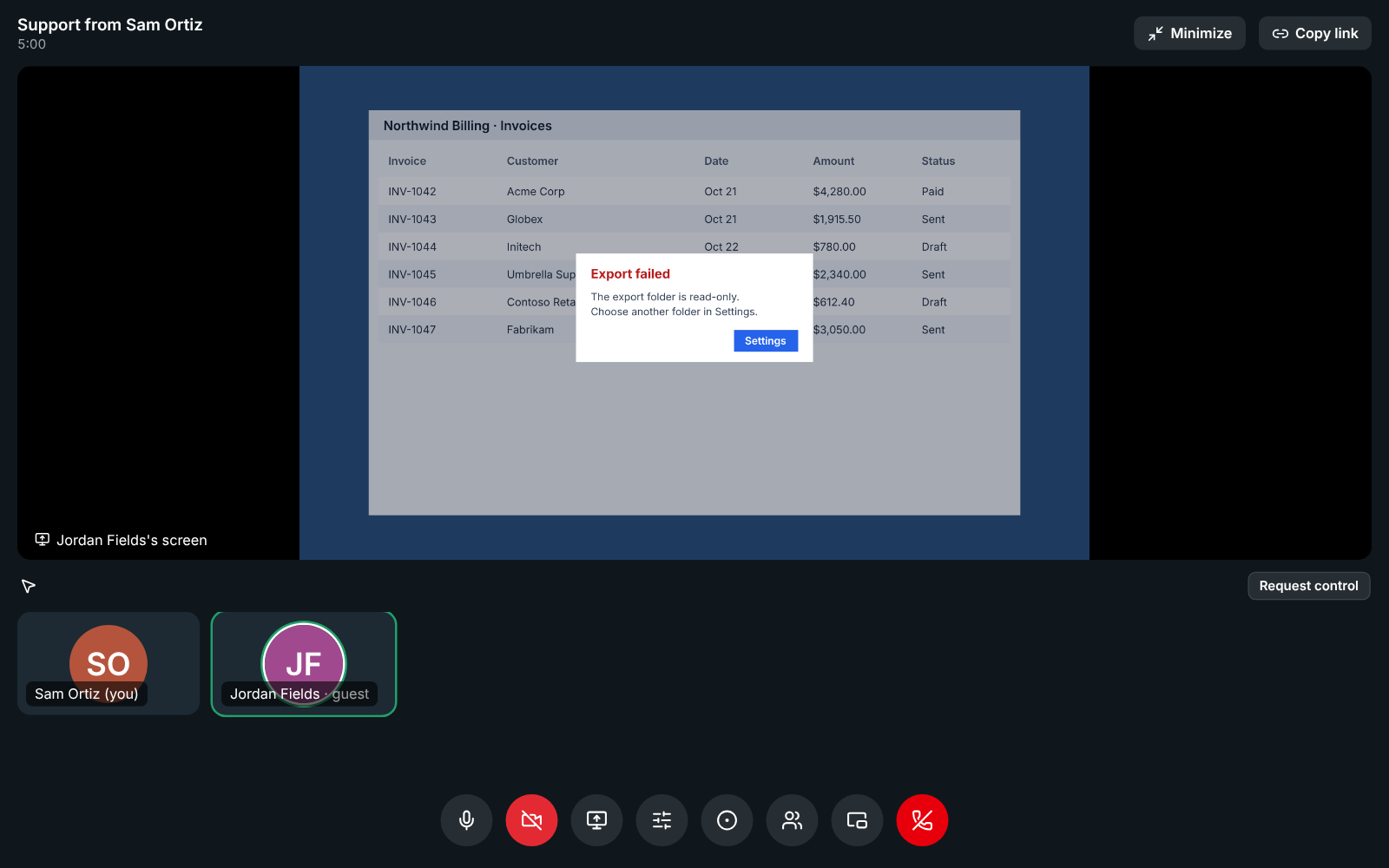Image resolution: width=1389 pixels, height=868 pixels.
Task: Click the Invoice column header
Action: pyautogui.click(x=407, y=161)
